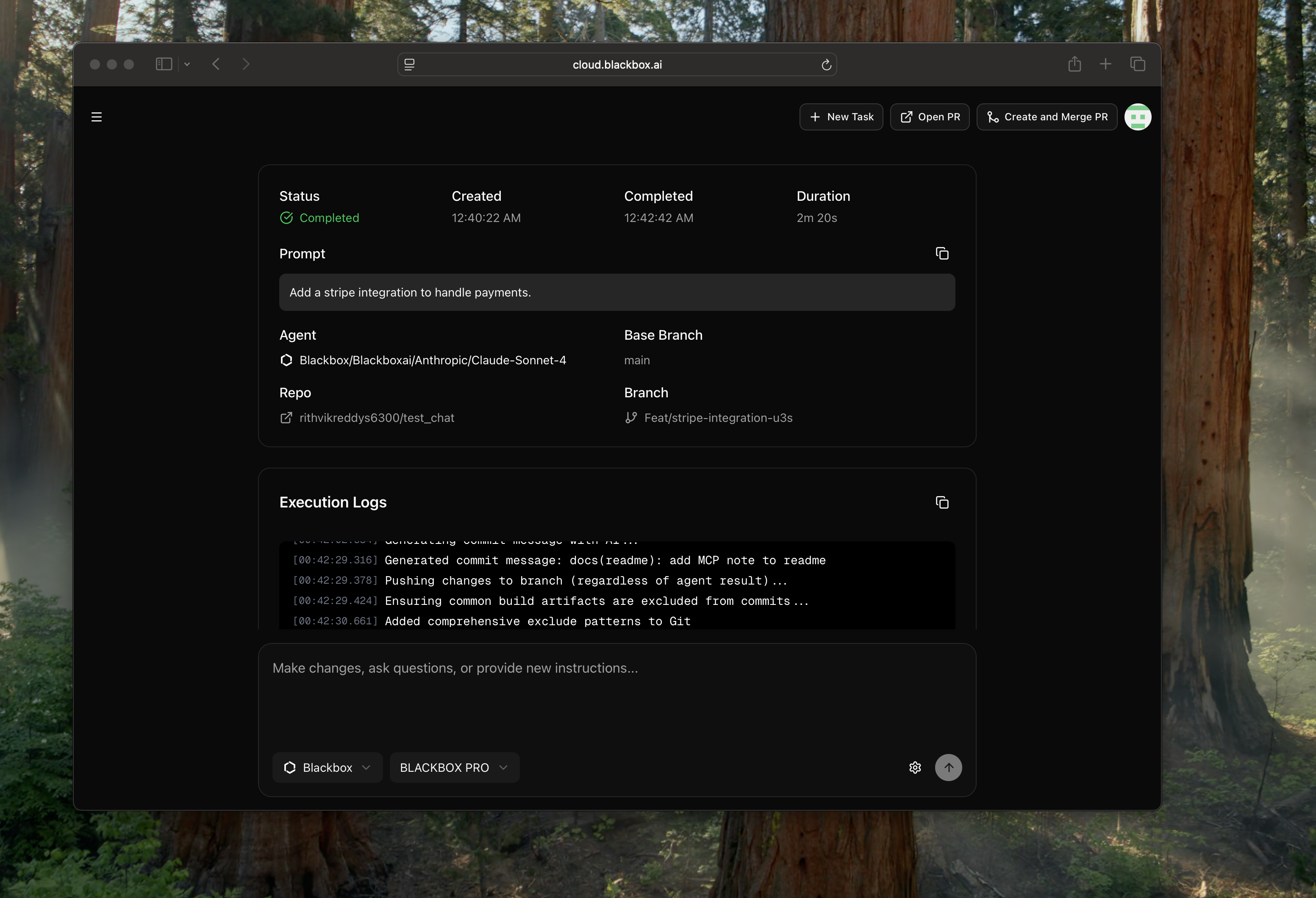Reload the page in the address bar

pos(826,65)
